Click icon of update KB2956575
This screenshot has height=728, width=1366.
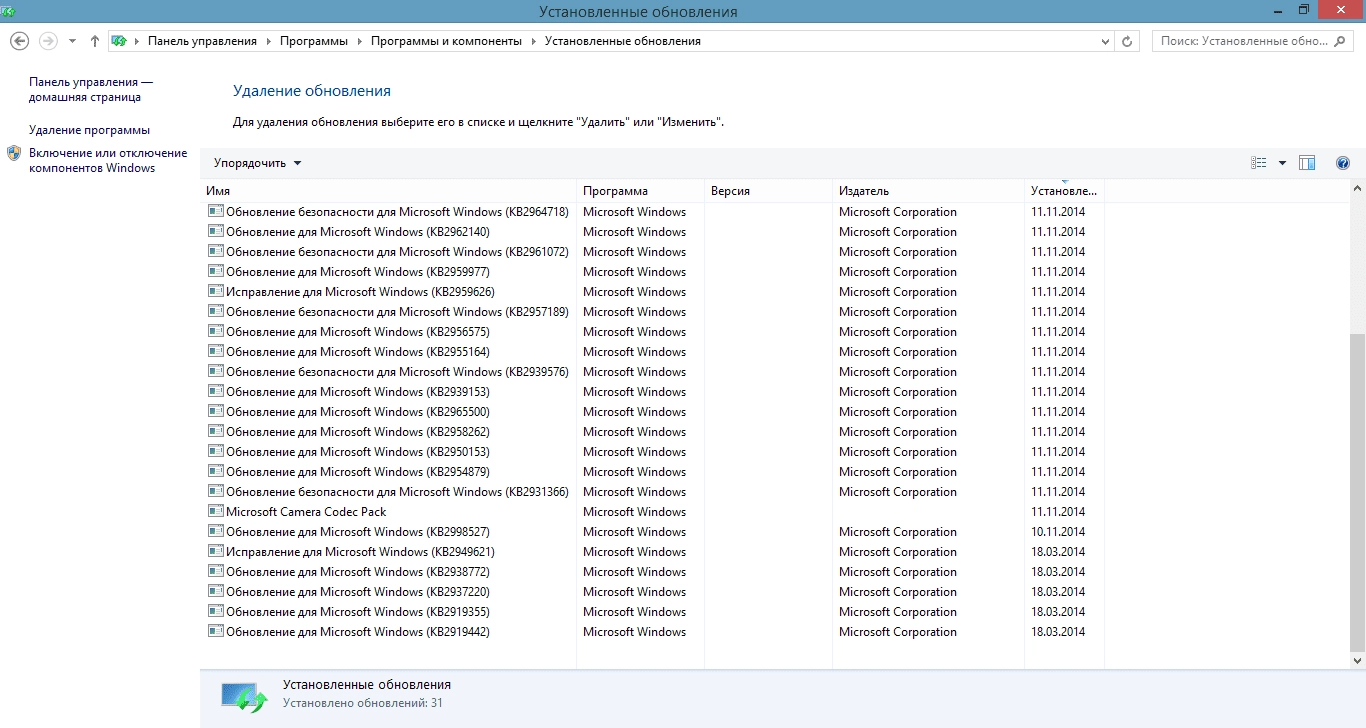[215, 331]
